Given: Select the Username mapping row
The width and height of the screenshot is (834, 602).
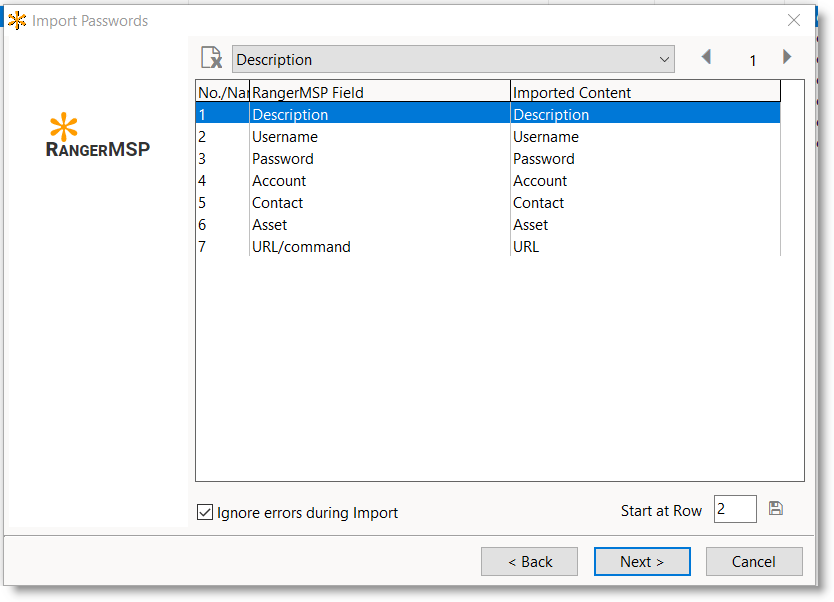Looking at the screenshot, I should (x=380, y=137).
